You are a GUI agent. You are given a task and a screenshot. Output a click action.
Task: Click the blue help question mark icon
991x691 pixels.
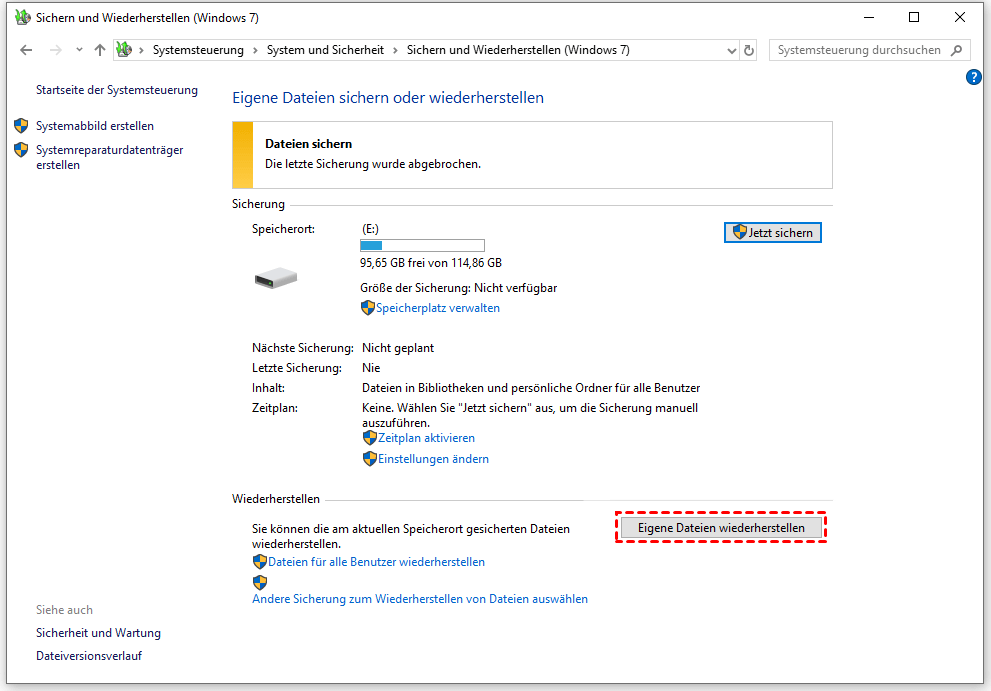(974, 77)
